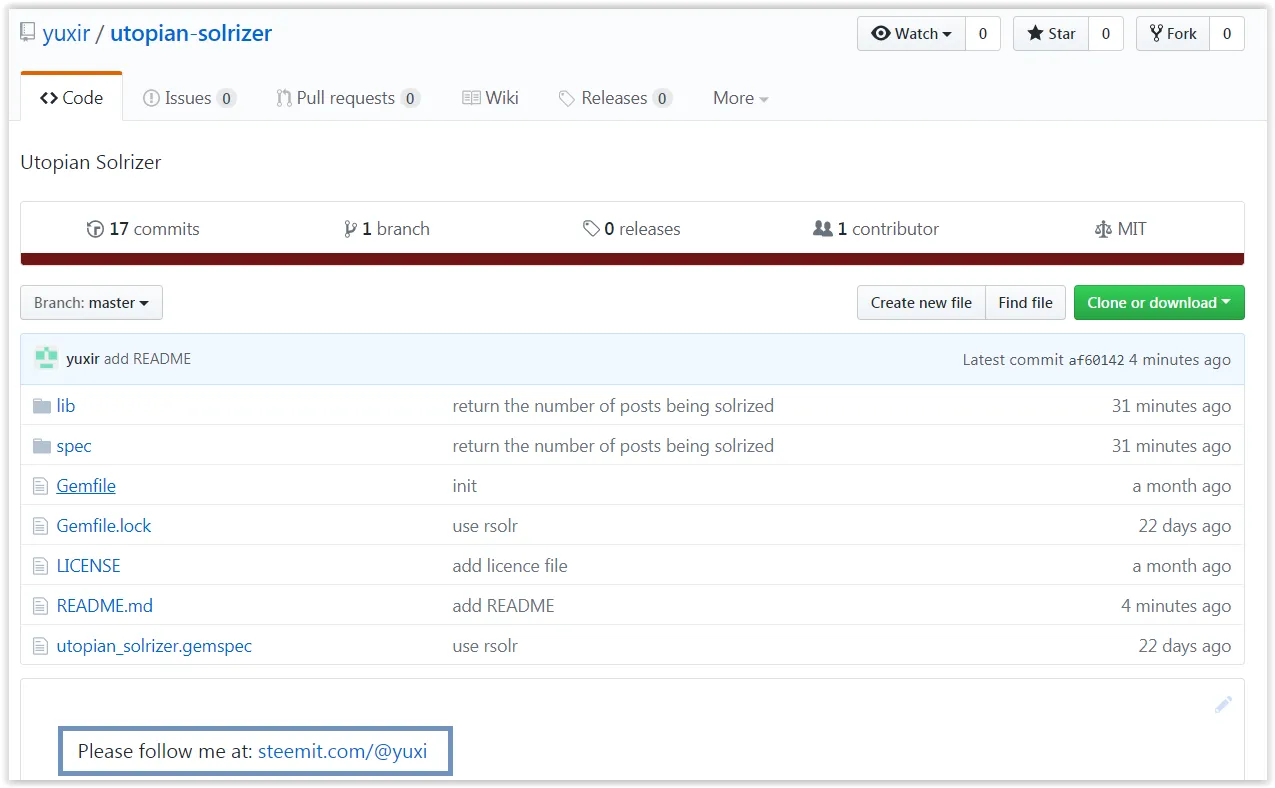Open the README.md file
The width and height of the screenshot is (1275, 788).
[105, 606]
